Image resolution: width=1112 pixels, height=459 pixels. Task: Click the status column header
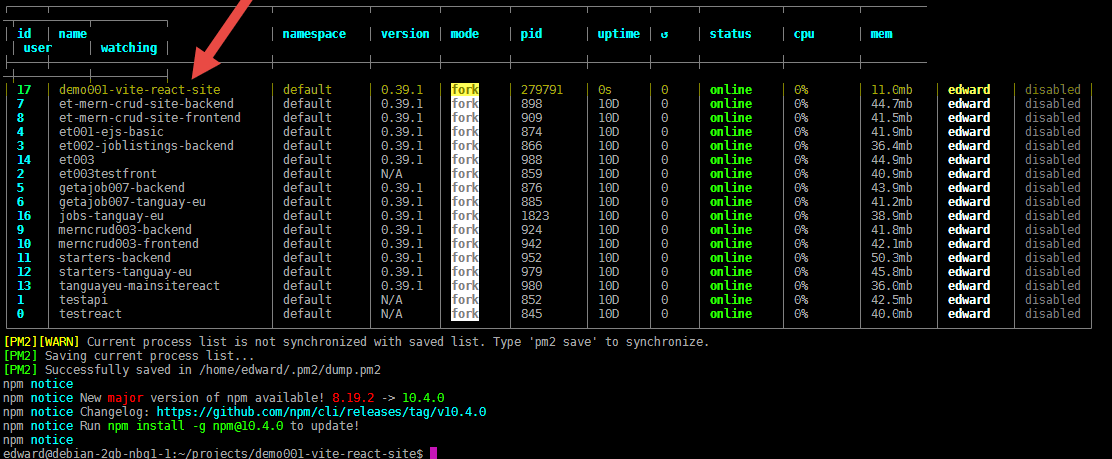[x=730, y=34]
